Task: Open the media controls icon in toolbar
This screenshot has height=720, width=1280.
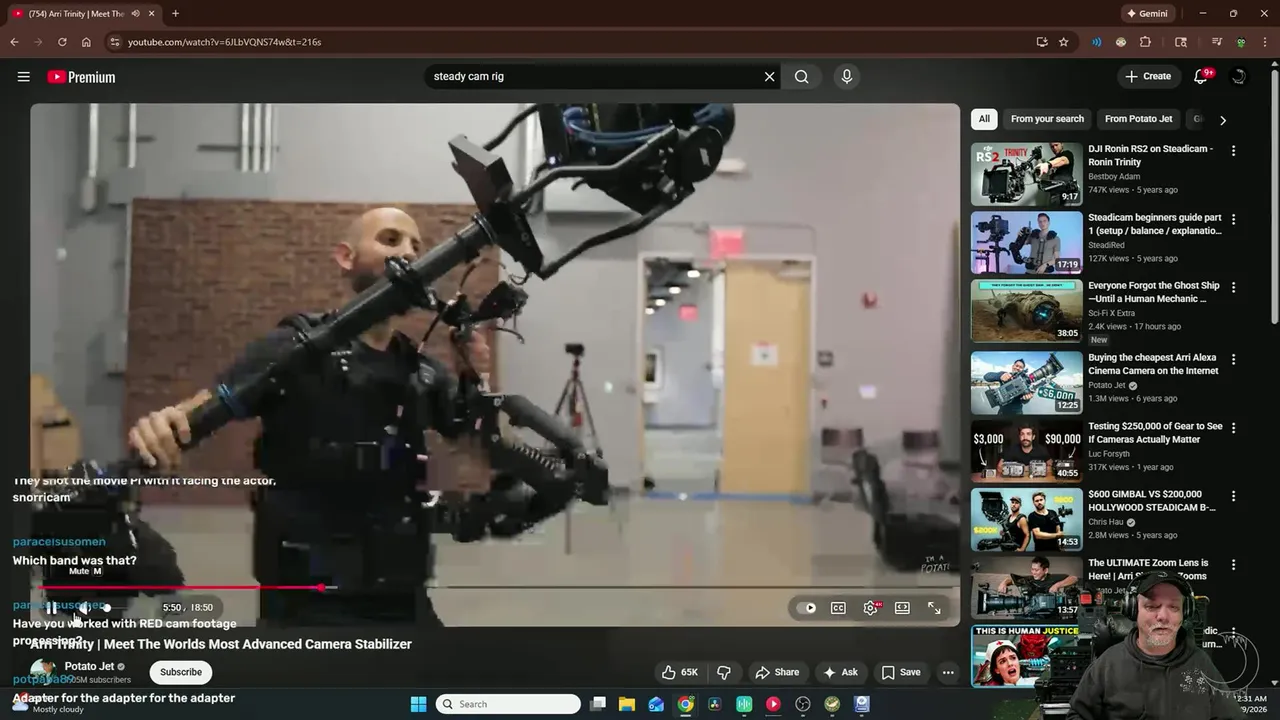Action: tap(1216, 42)
